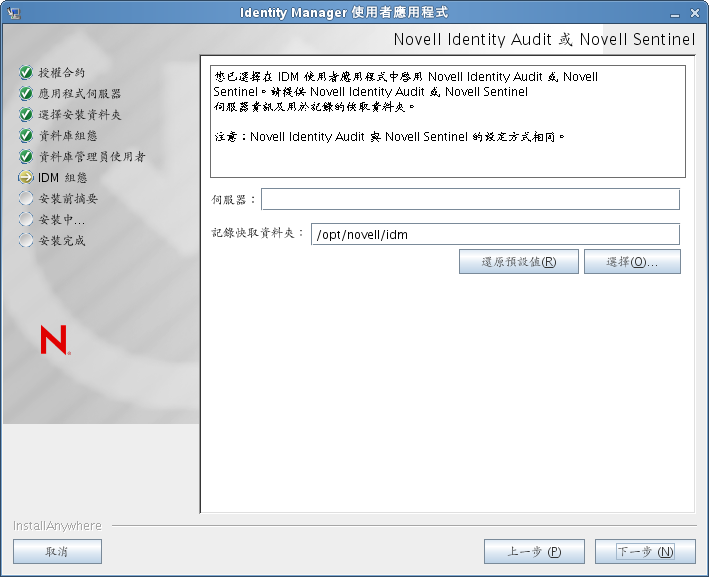The width and height of the screenshot is (709, 577).
Task: Go back with 上一步 (P) button
Action: click(x=534, y=551)
